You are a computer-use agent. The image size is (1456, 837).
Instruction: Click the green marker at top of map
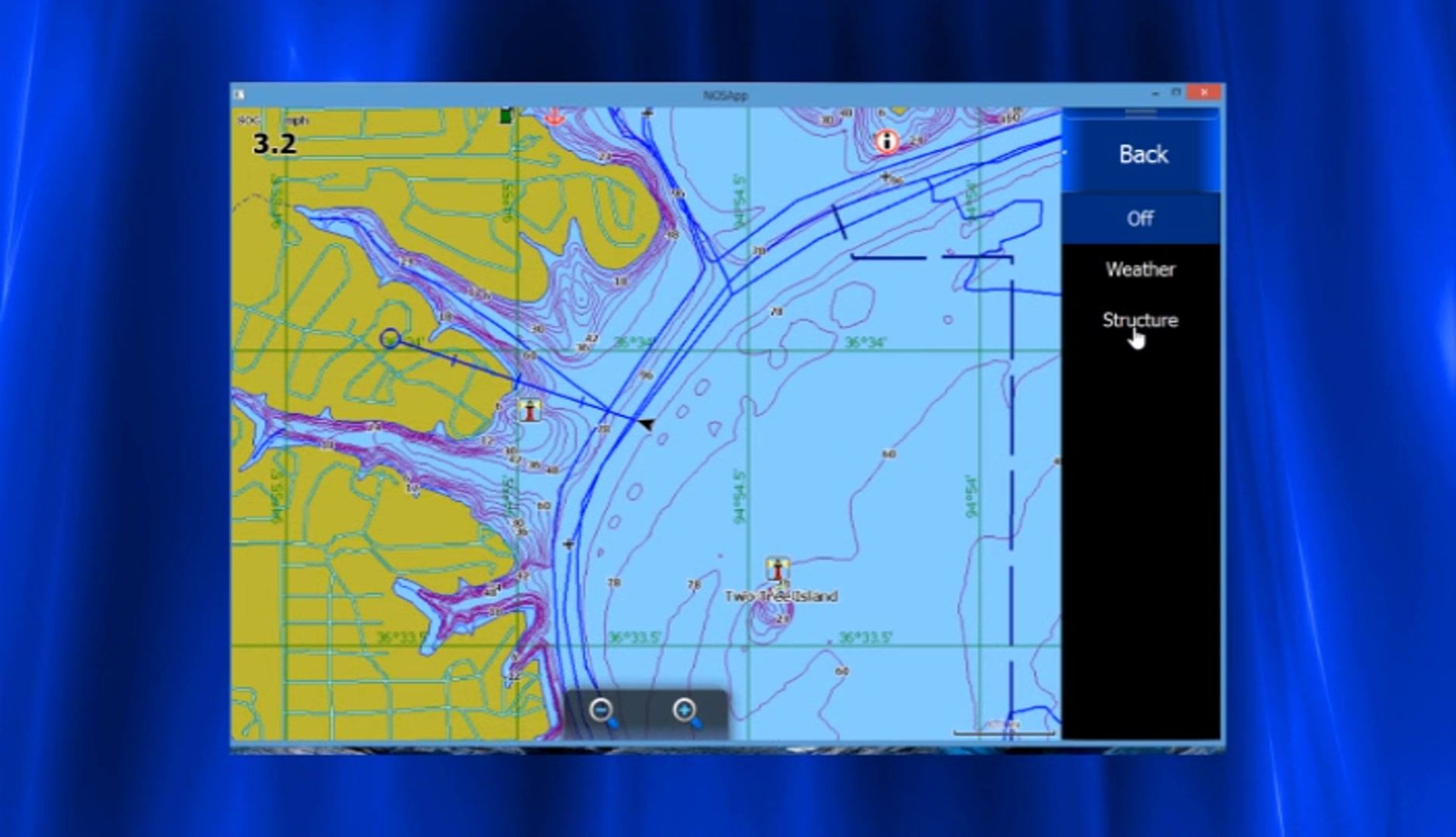[x=506, y=115]
